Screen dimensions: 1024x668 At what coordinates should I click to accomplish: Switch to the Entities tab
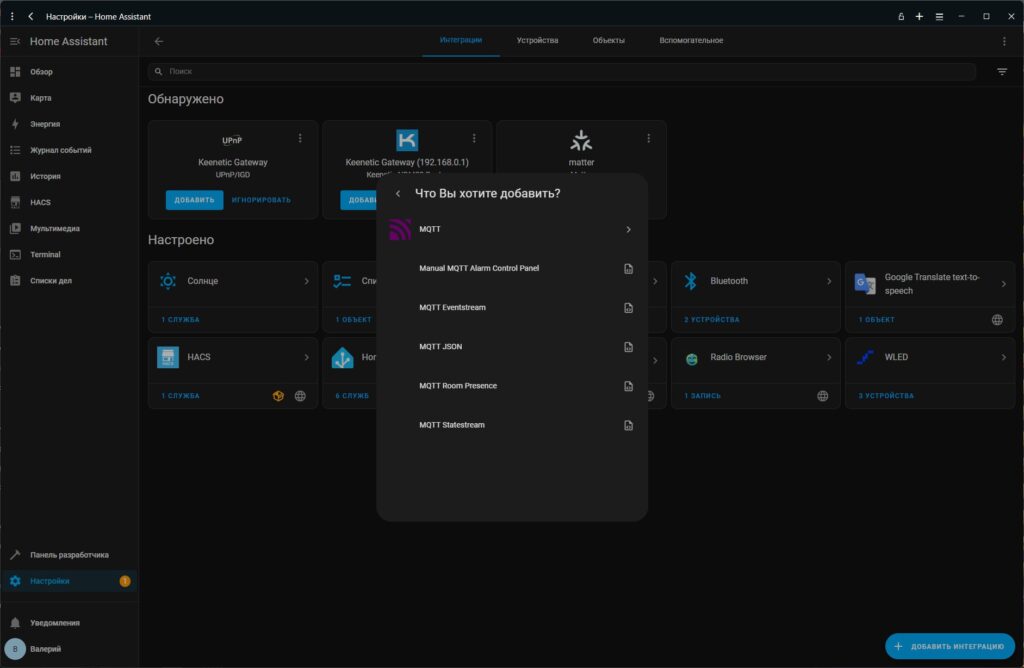(608, 41)
